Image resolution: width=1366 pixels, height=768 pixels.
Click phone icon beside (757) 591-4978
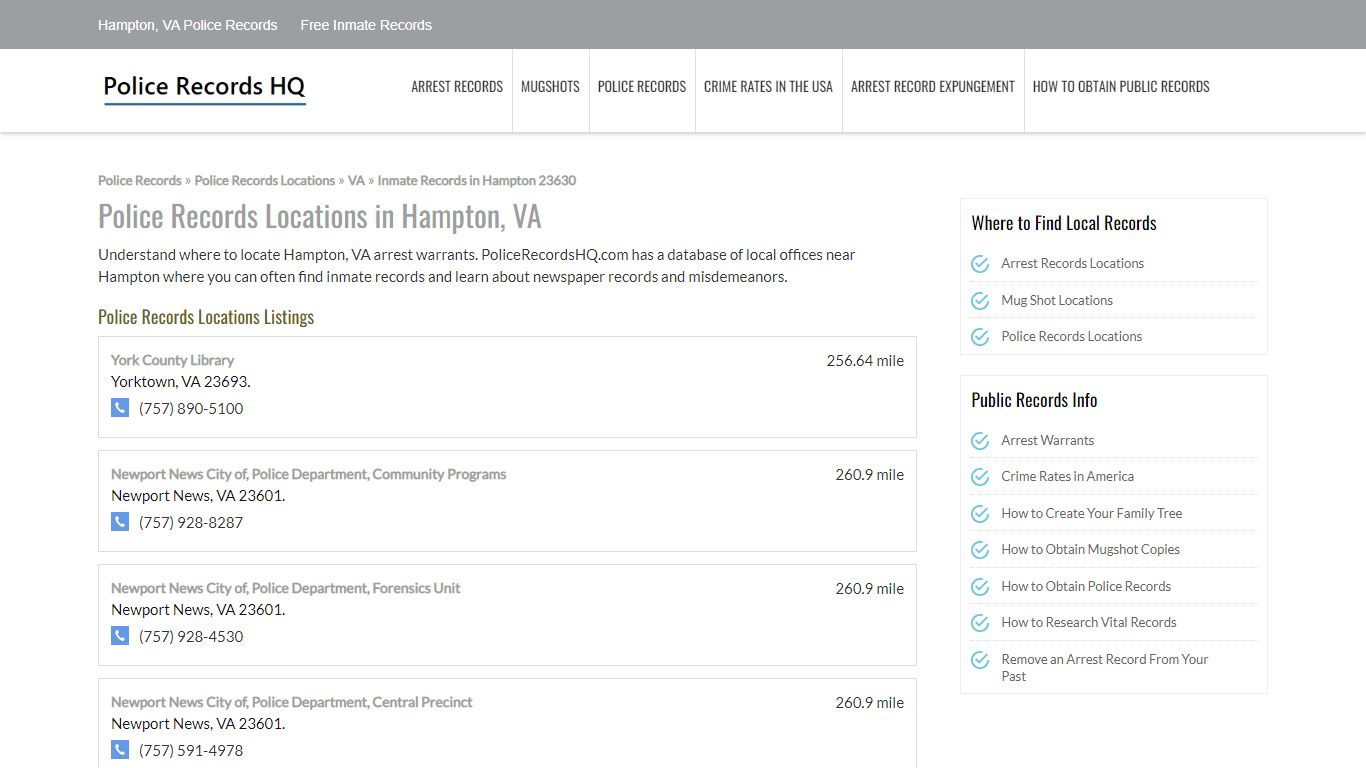[x=120, y=749]
